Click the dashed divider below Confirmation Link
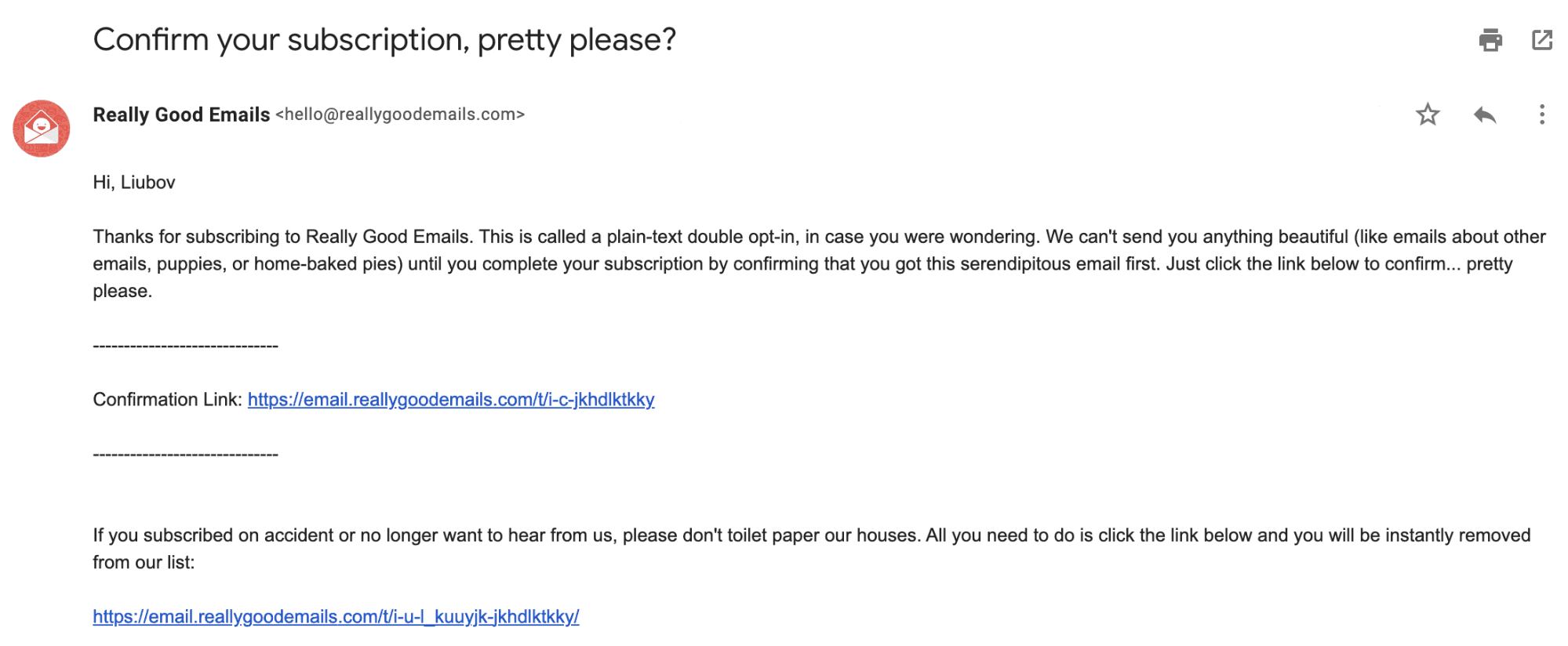1568x646 pixels. (185, 455)
